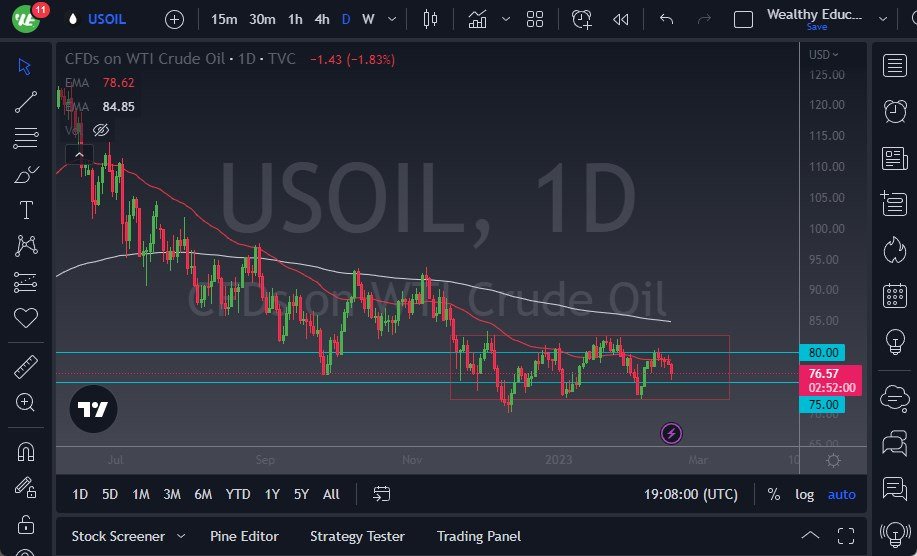
Task: Click the undo arrow
Action: pyautogui.click(x=667, y=19)
